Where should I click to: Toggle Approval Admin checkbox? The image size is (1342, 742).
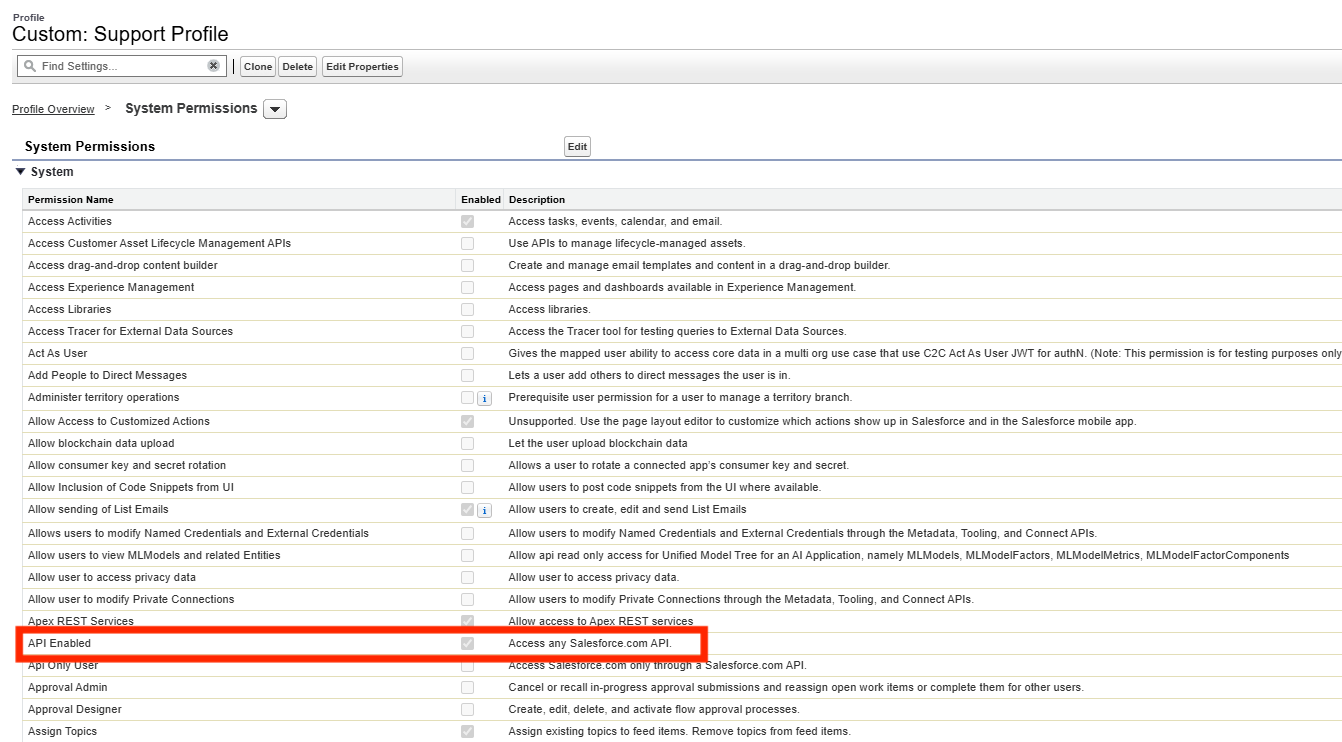467,687
